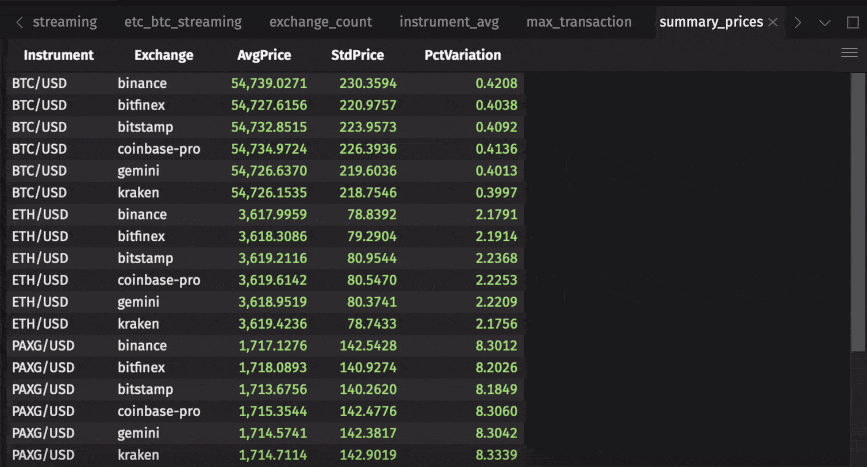Click the StdPrice column header

point(357,56)
